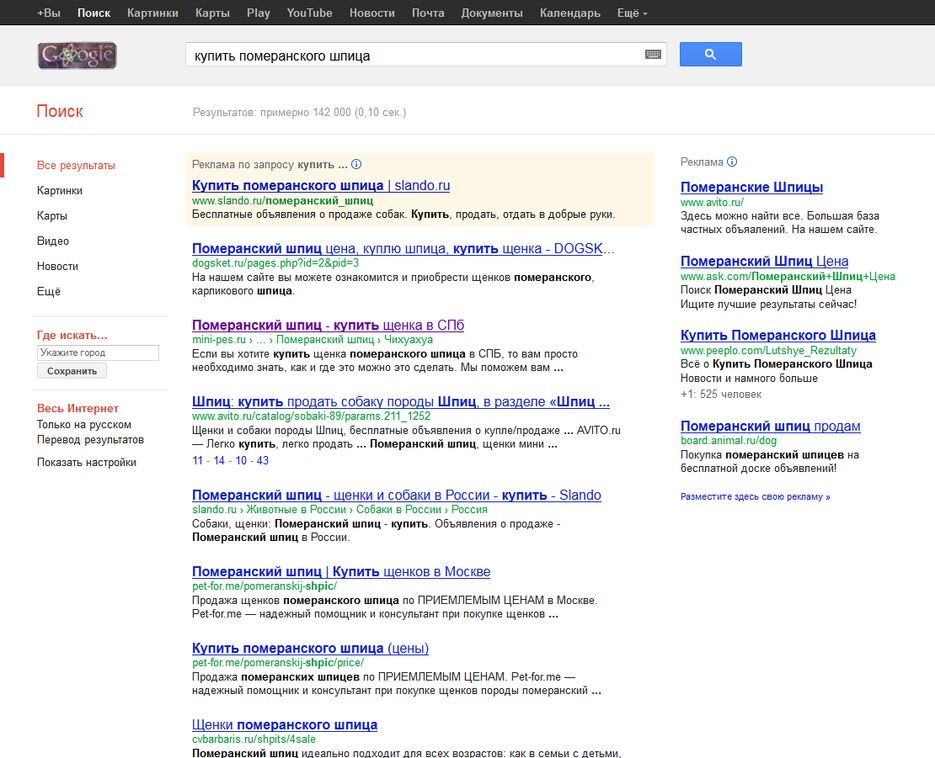Select 'Видео' in the left sidebar
Screen dimensions: 935x758
click(x=53, y=241)
